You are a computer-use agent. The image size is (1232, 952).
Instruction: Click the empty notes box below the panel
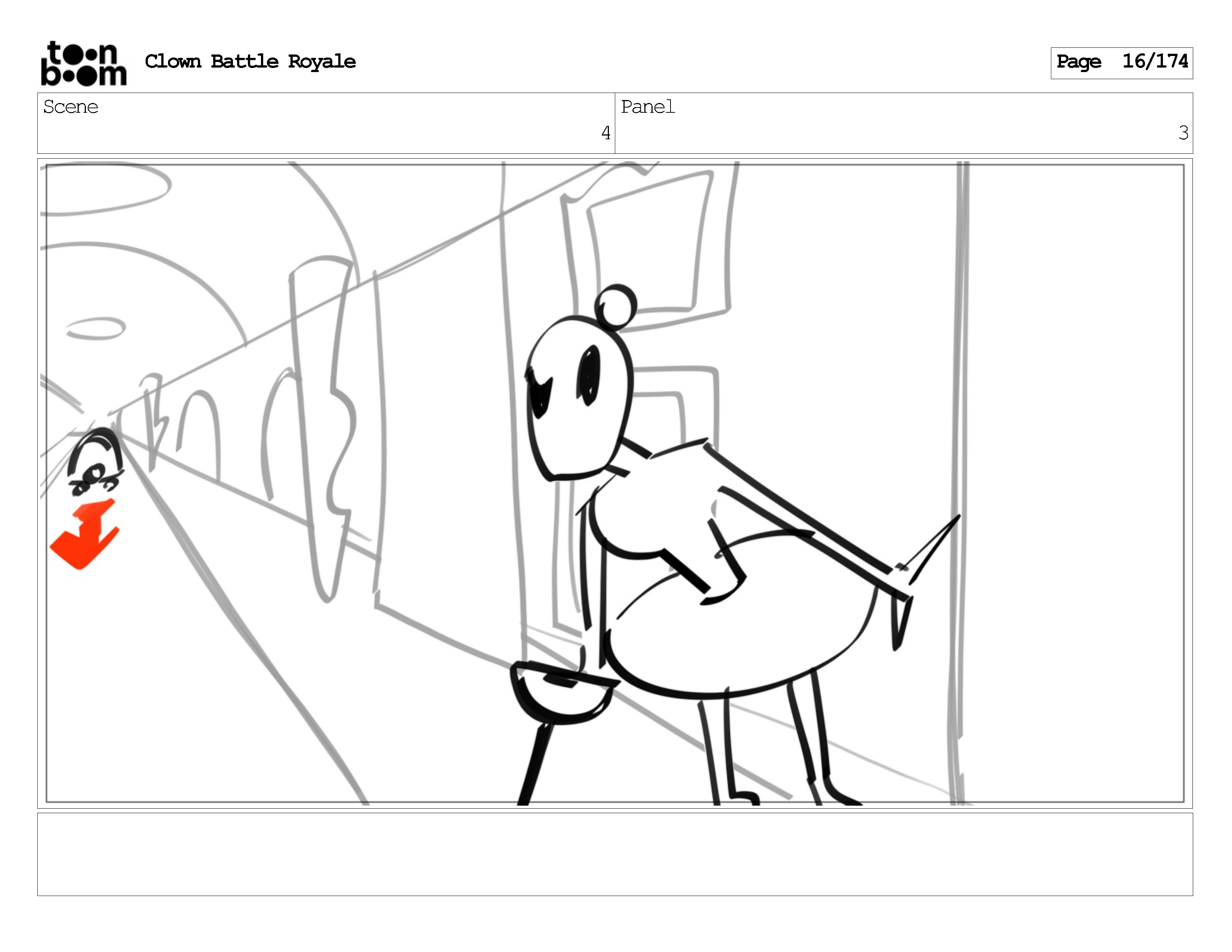tap(615, 854)
